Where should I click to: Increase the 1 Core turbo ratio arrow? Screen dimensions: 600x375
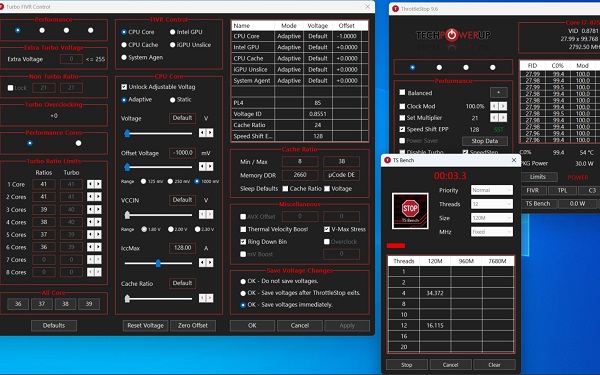coord(98,184)
